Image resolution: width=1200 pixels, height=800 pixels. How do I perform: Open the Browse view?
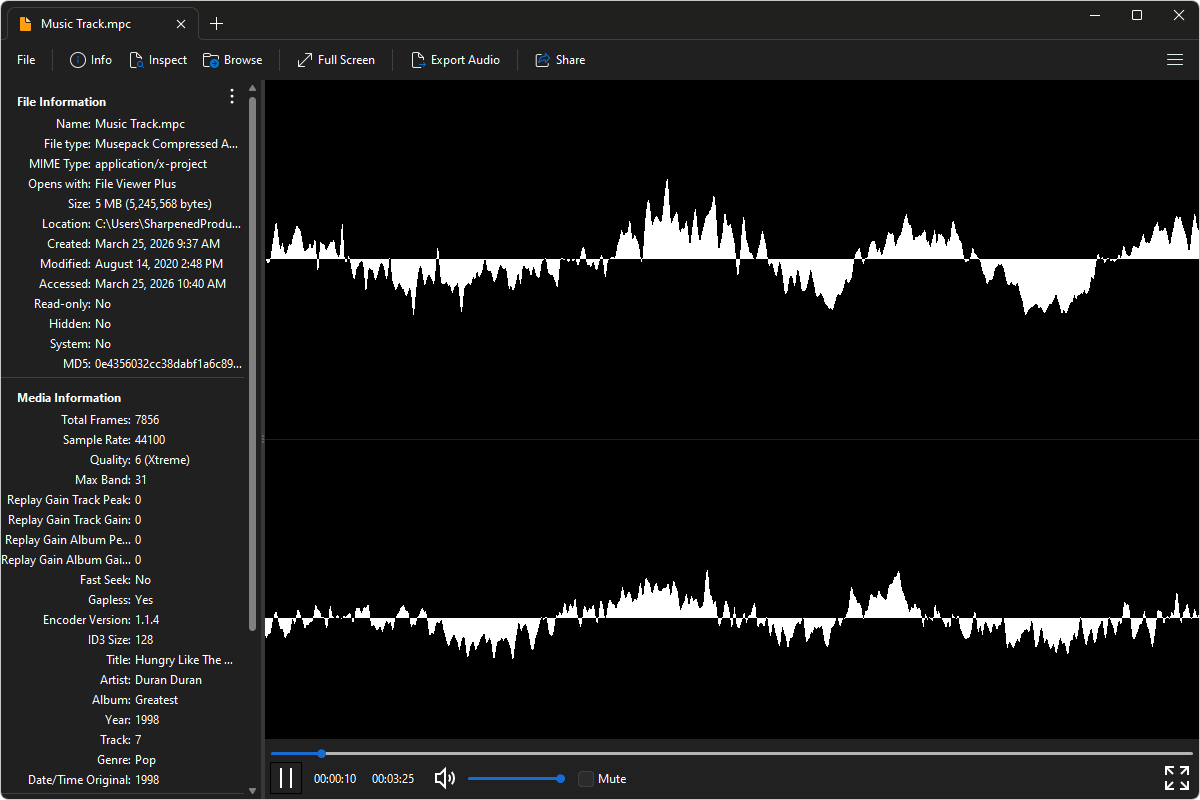[x=232, y=60]
